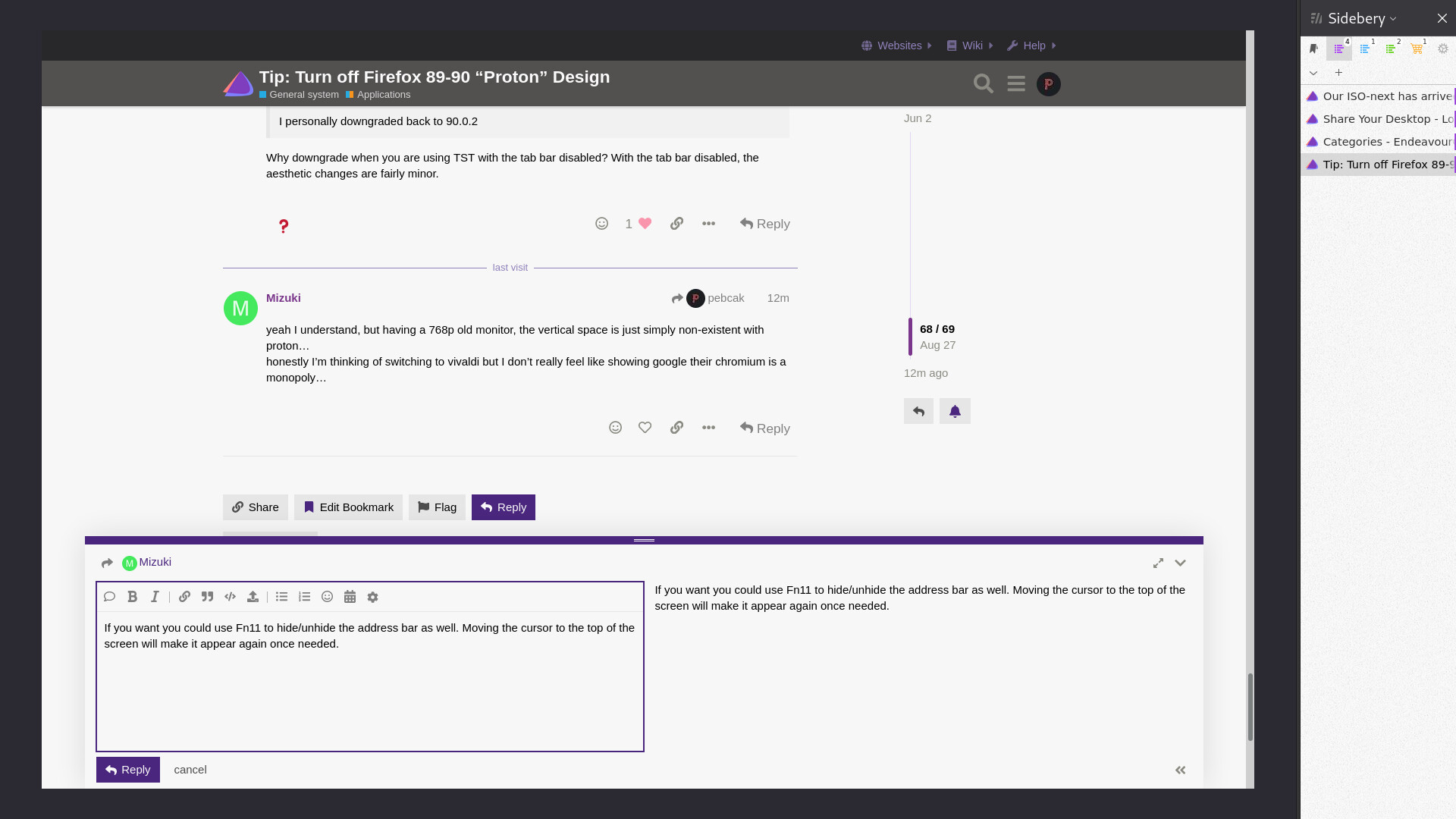Insert a hyperlink from the composer toolbar

184,597
